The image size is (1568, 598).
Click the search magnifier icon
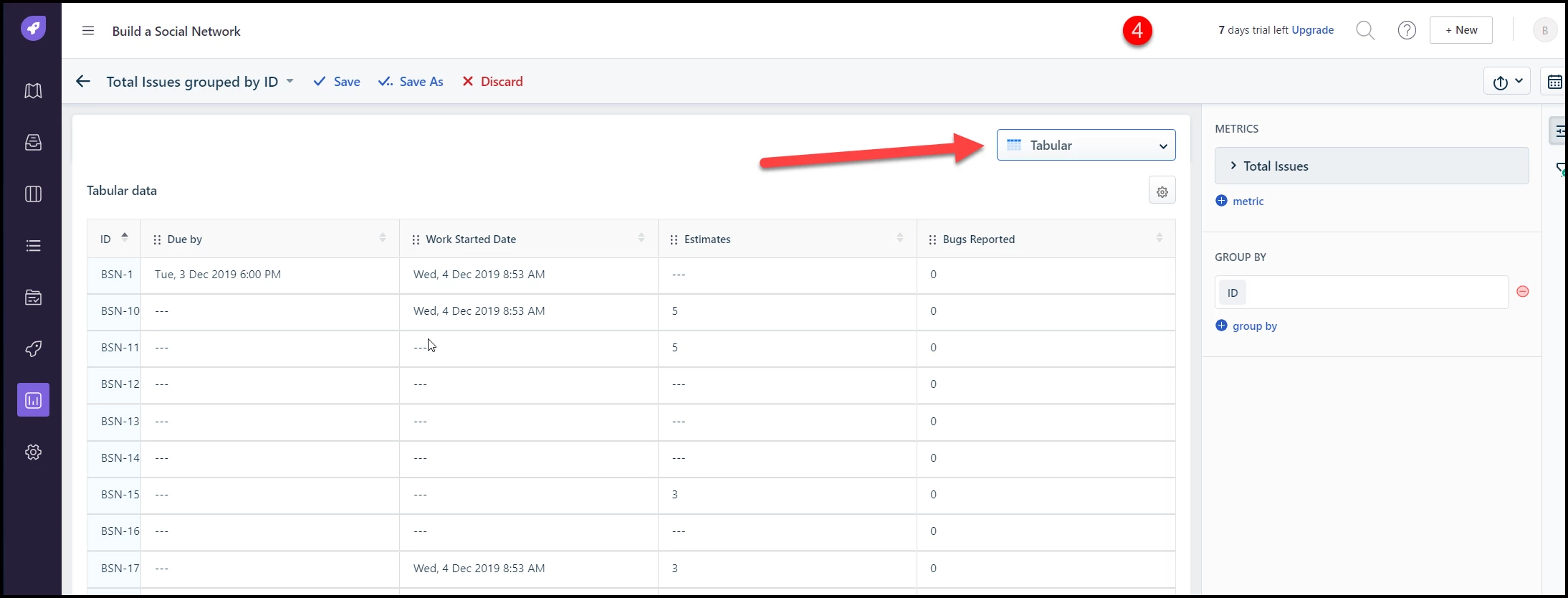pyautogui.click(x=1365, y=31)
